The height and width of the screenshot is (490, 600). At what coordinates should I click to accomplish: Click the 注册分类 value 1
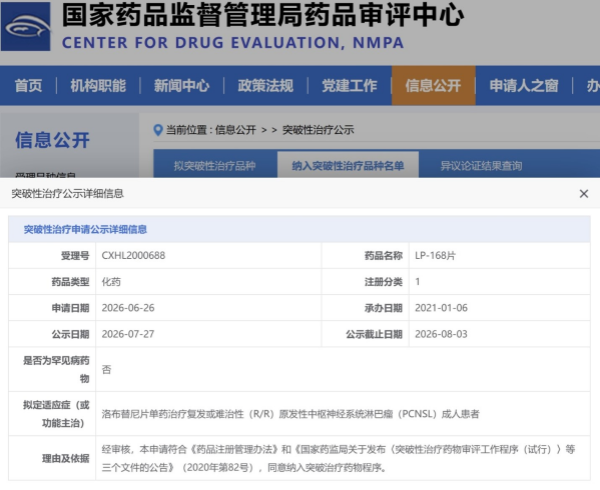click(x=417, y=282)
